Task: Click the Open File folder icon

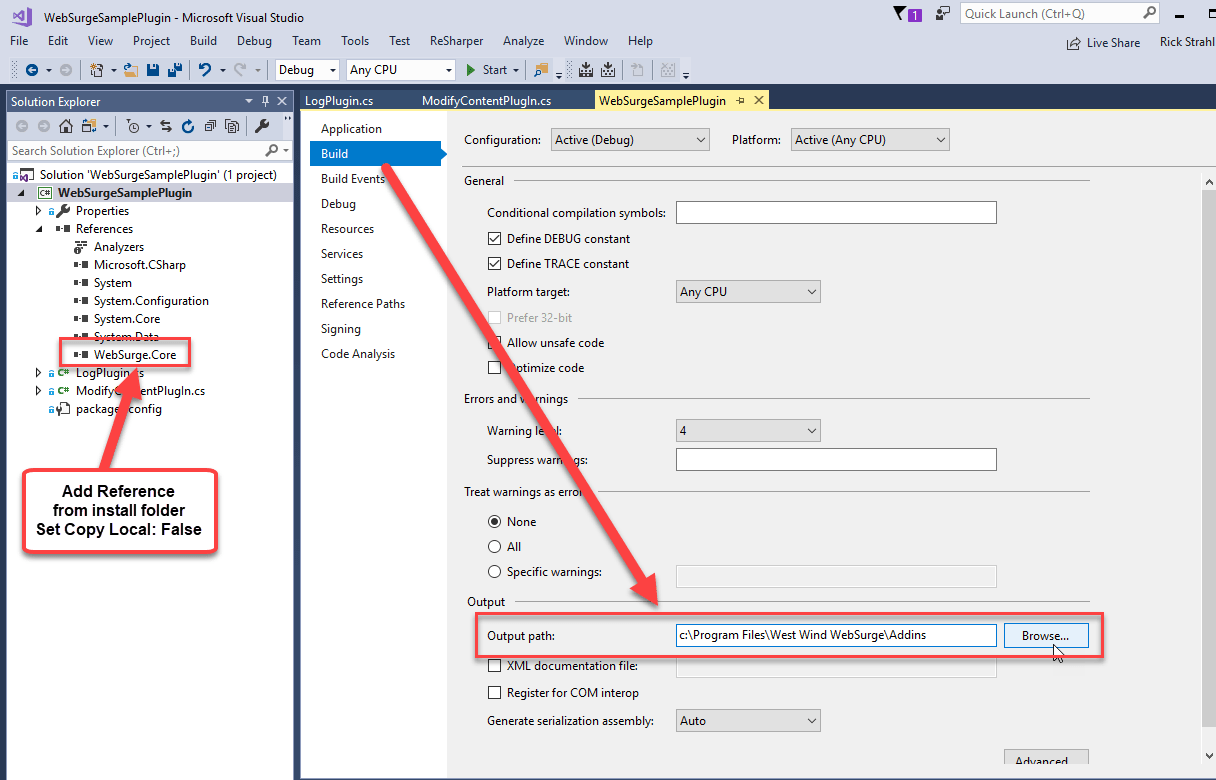Action: [x=133, y=70]
